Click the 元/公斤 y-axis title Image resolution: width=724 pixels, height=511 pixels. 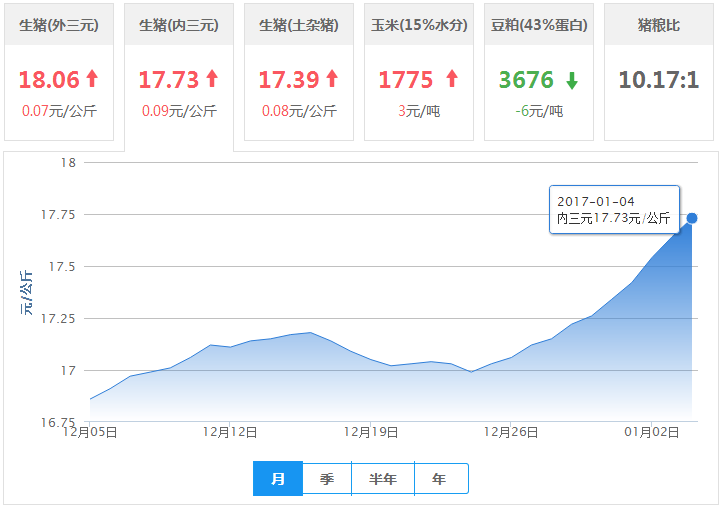26,293
